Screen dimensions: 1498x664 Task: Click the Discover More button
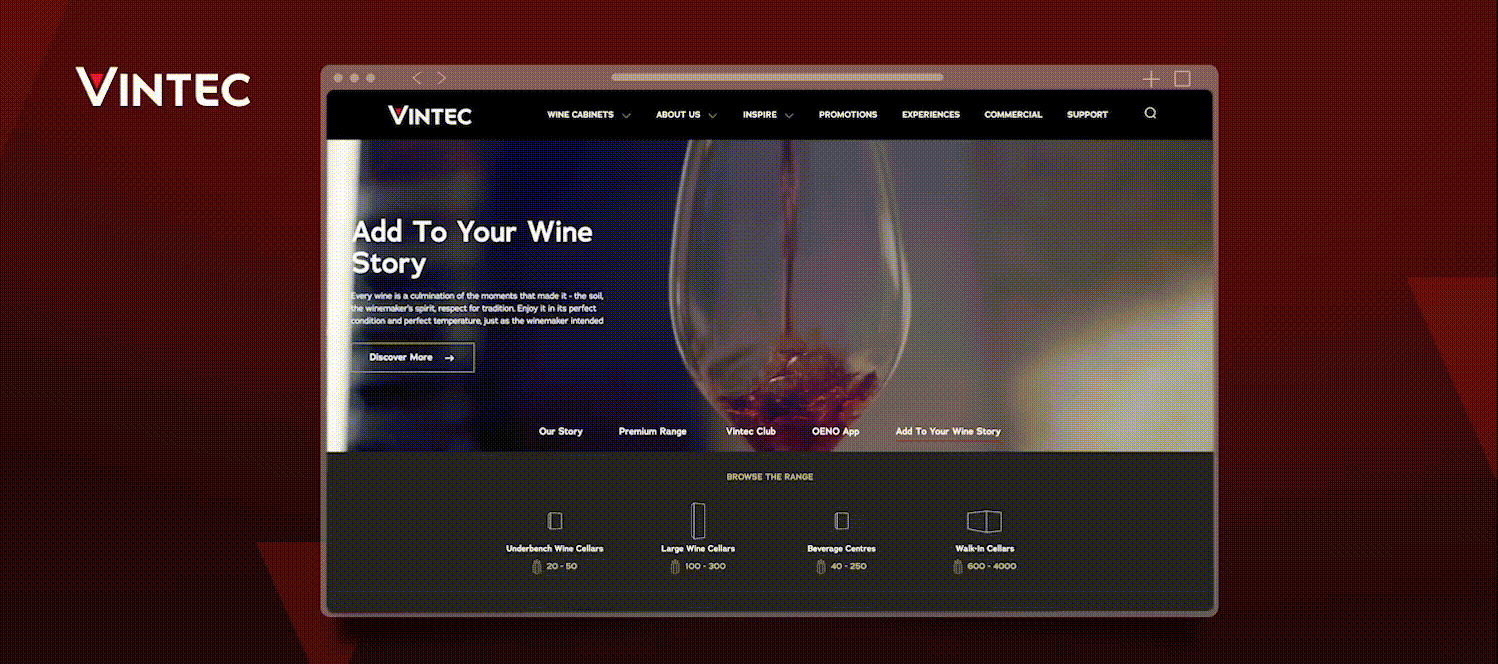click(412, 357)
